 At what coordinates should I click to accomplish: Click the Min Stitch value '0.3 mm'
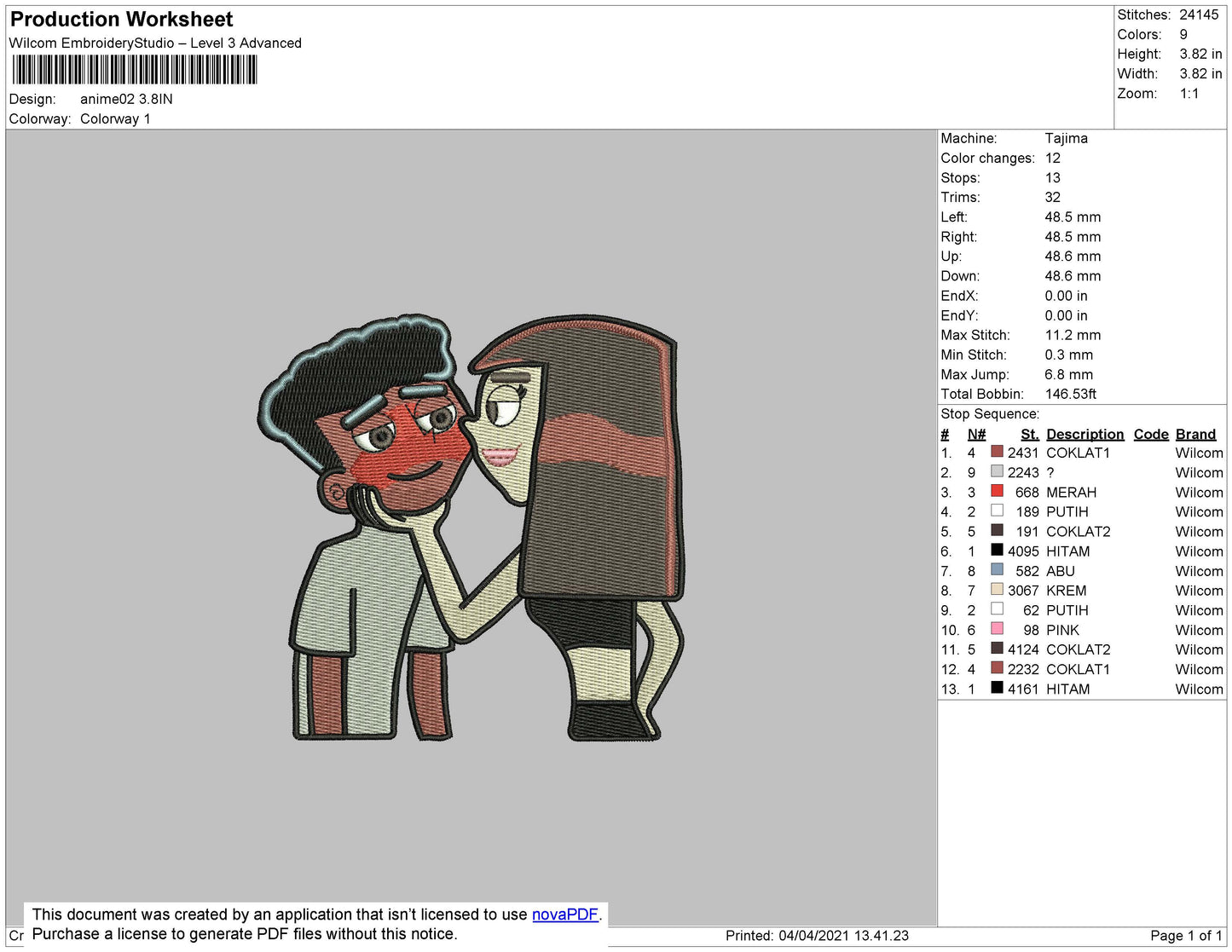pos(1068,355)
